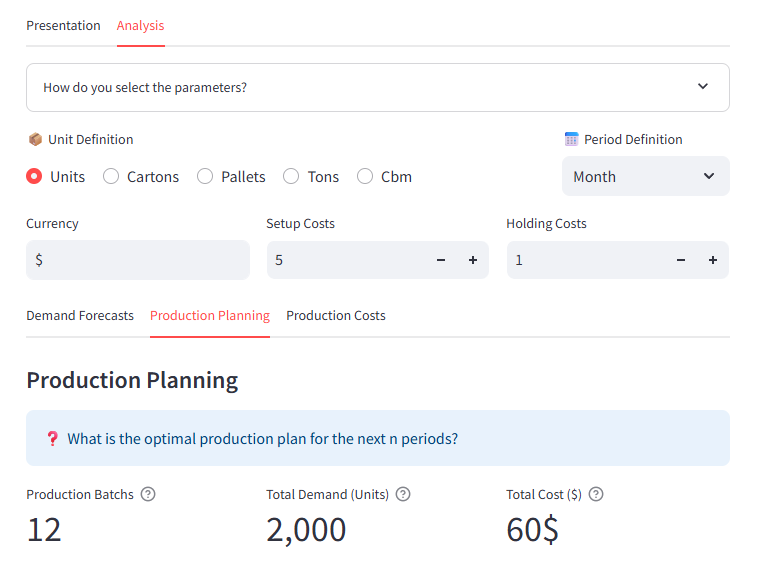Click help icon next to Production Batches
762x568 pixels.
[x=148, y=494]
